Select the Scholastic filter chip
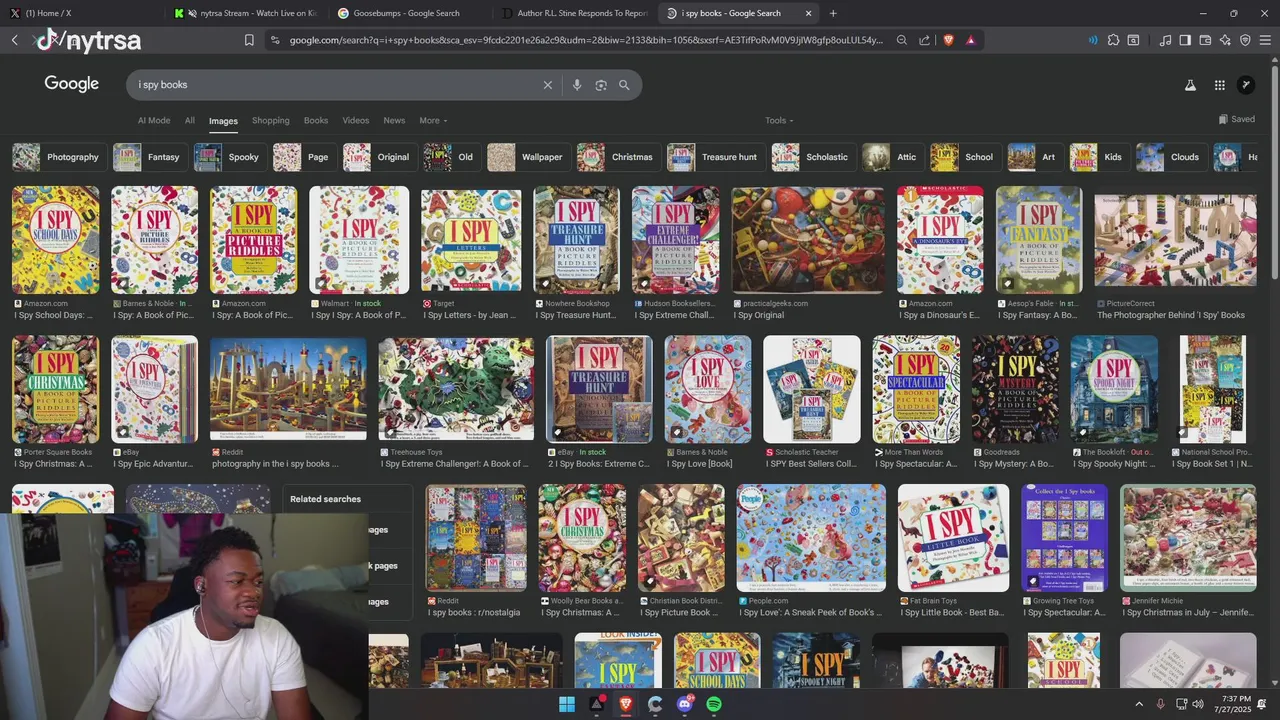The image size is (1280, 720). click(x=811, y=157)
